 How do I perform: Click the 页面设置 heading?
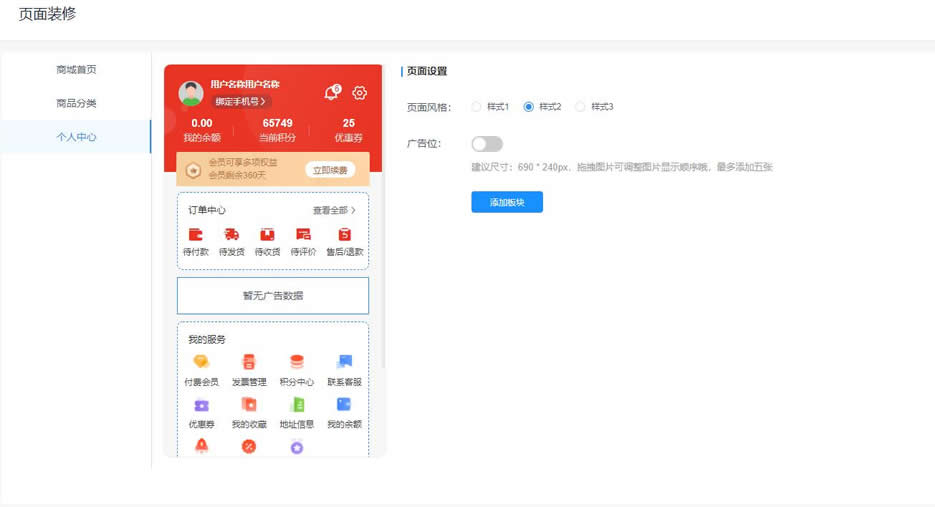(426, 71)
